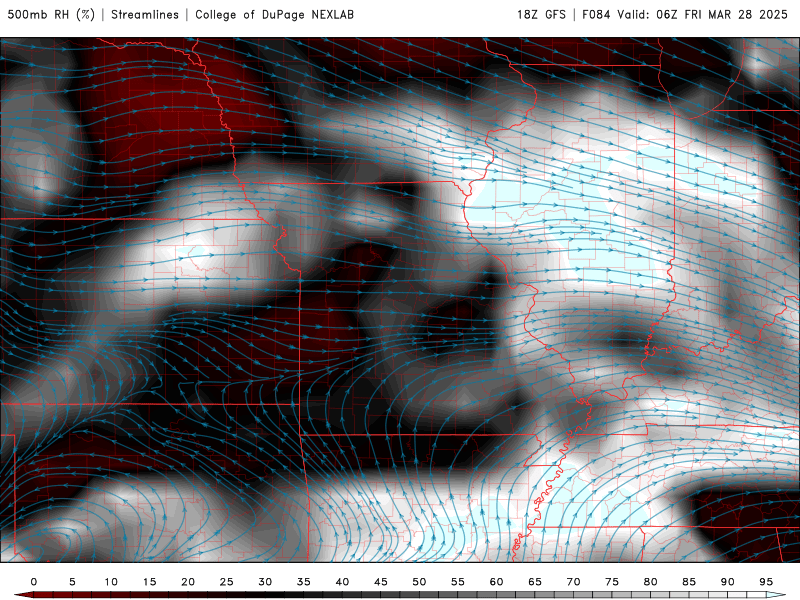Select the "50" scale label
Image resolution: width=800 pixels, height=600 pixels.
[x=419, y=582]
